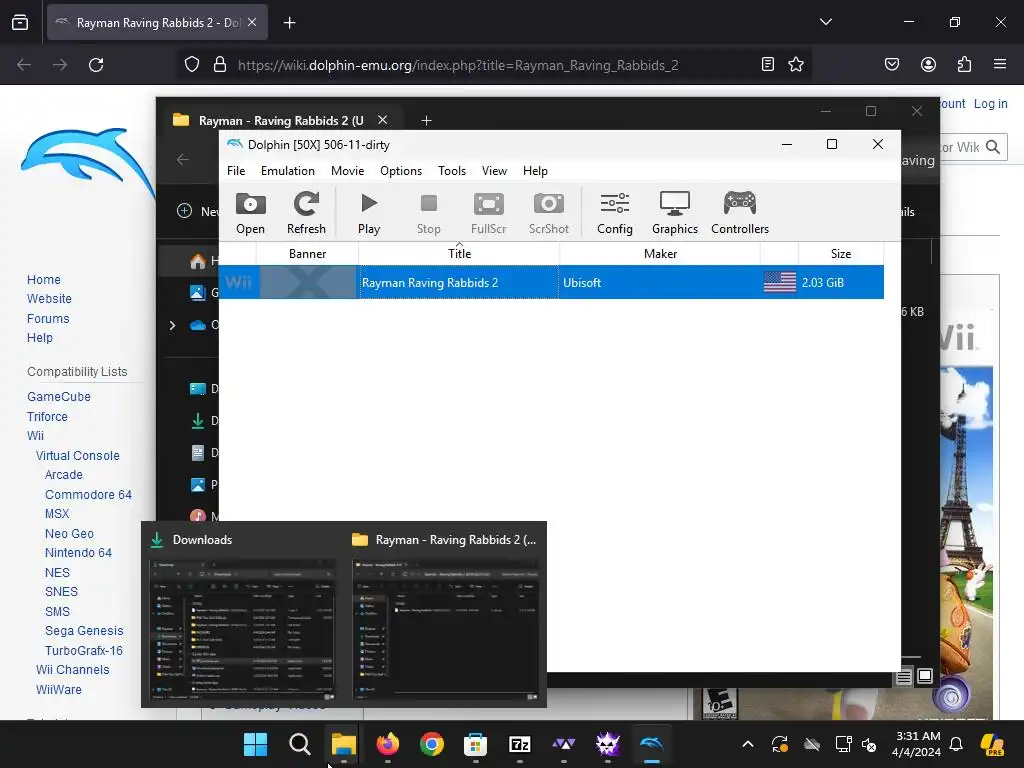
Task: Open Firefox account icon
Action: tap(928, 64)
